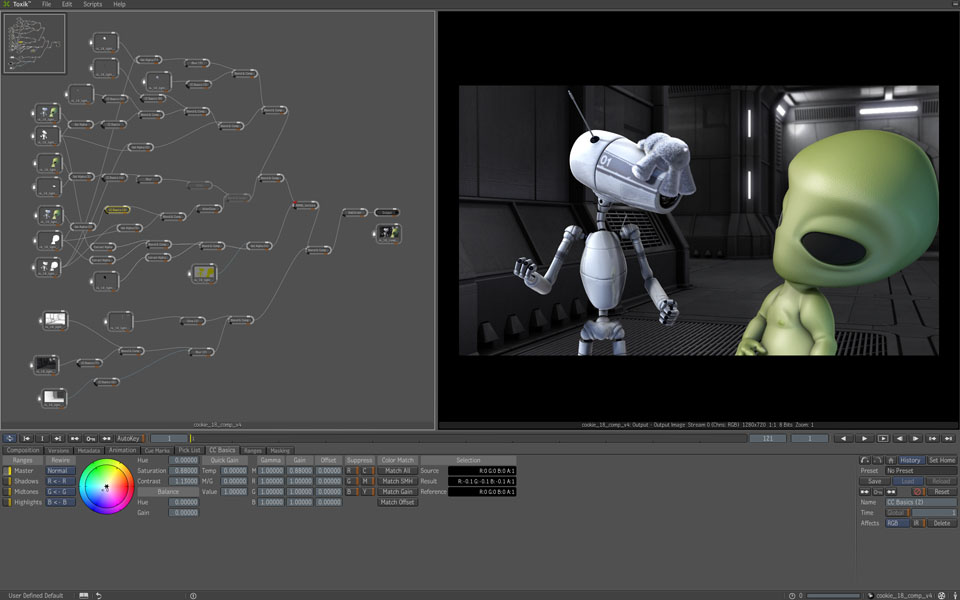Click the set keyframe key icon
The width and height of the screenshot is (960, 600).
click(90, 438)
